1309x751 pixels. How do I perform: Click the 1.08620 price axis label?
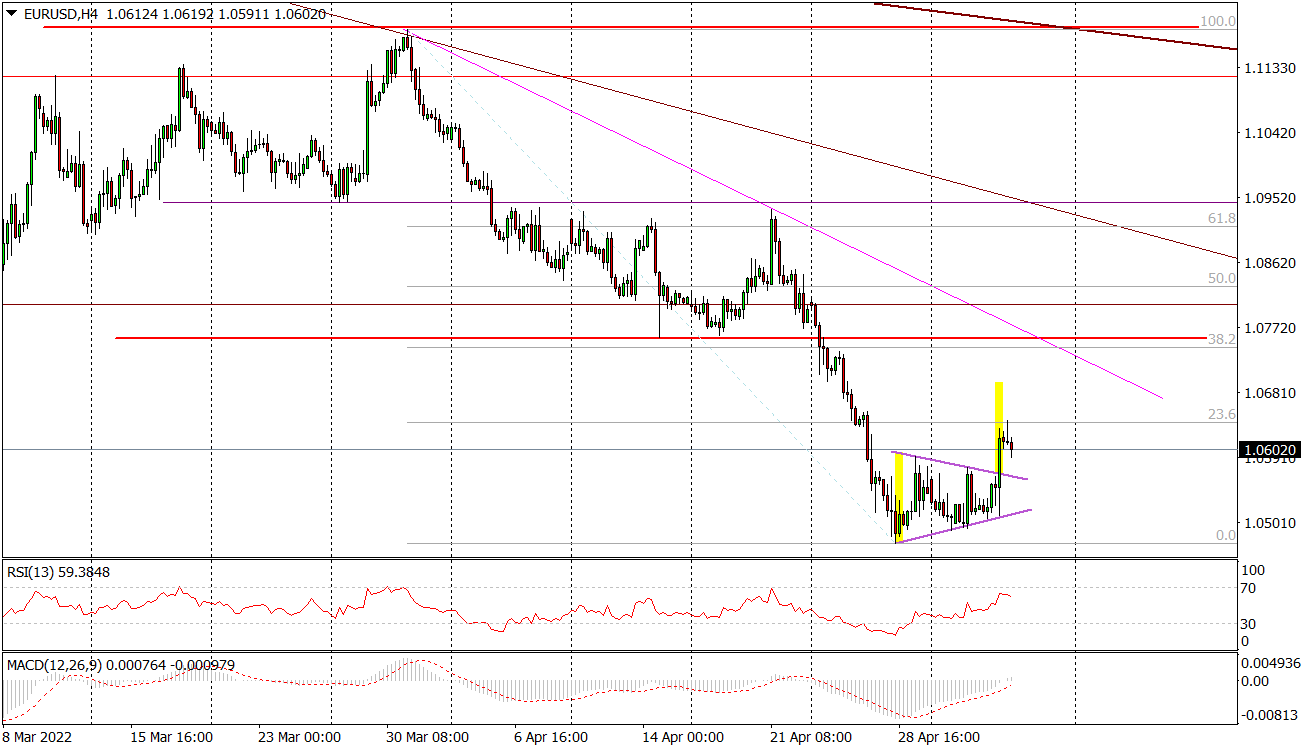click(x=1268, y=263)
